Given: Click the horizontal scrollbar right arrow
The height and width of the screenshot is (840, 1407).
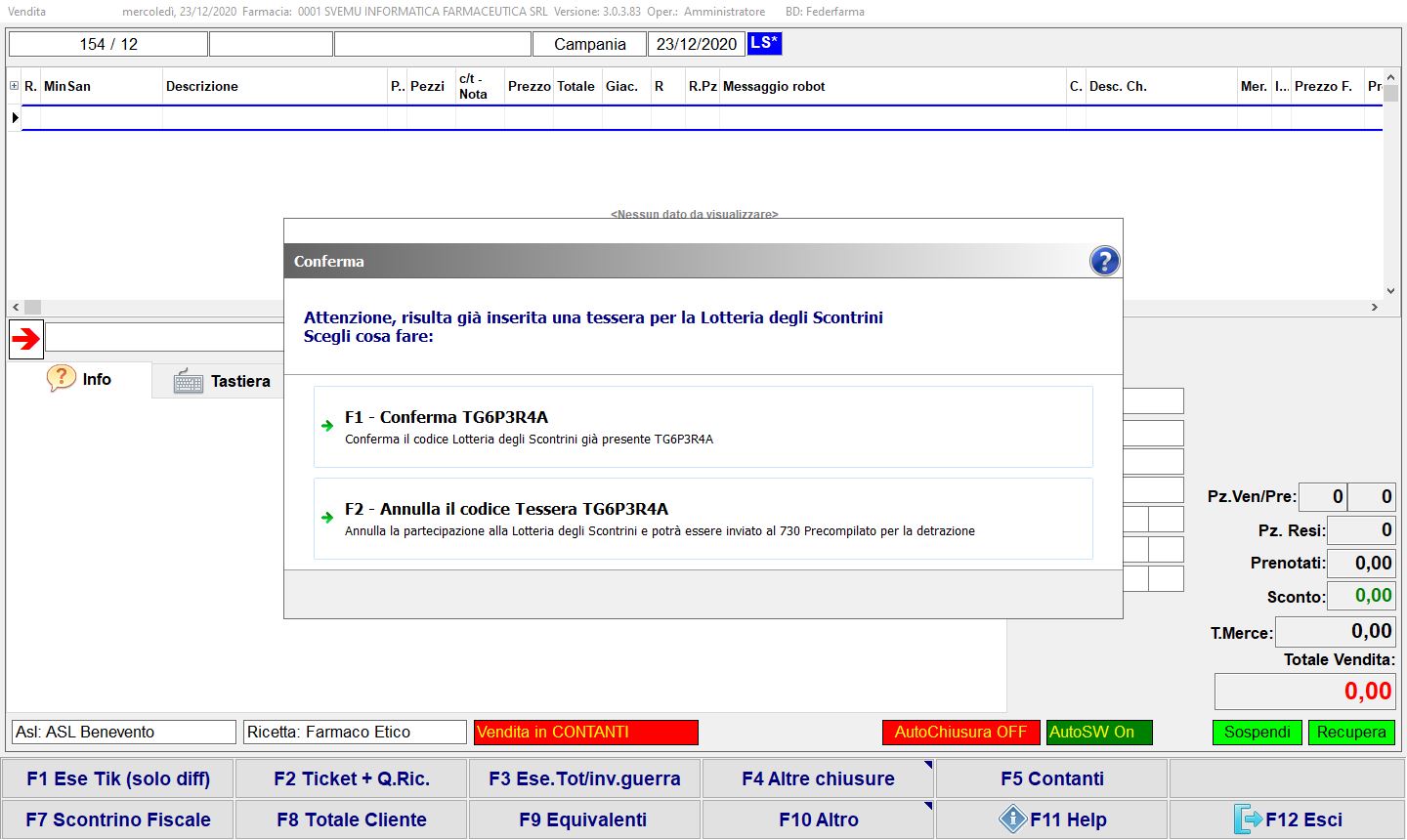Looking at the screenshot, I should click(1374, 307).
